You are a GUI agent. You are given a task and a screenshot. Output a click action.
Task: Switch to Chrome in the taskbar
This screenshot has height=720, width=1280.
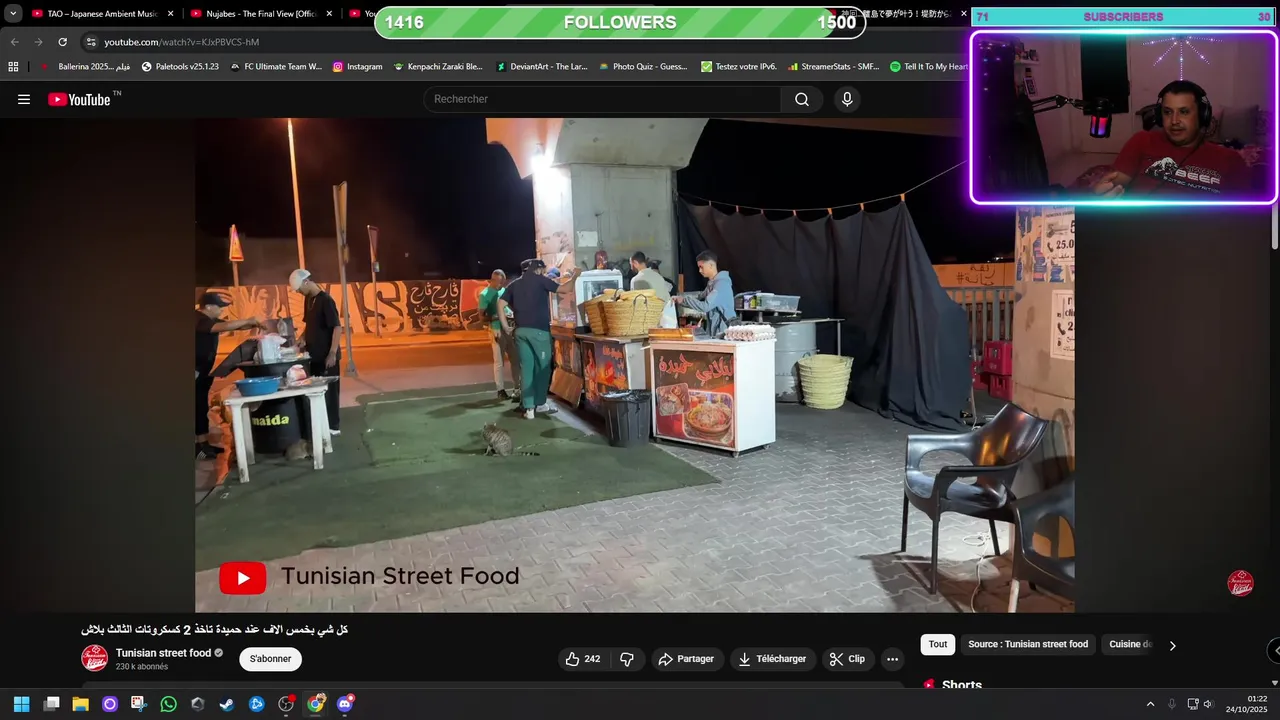(316, 704)
